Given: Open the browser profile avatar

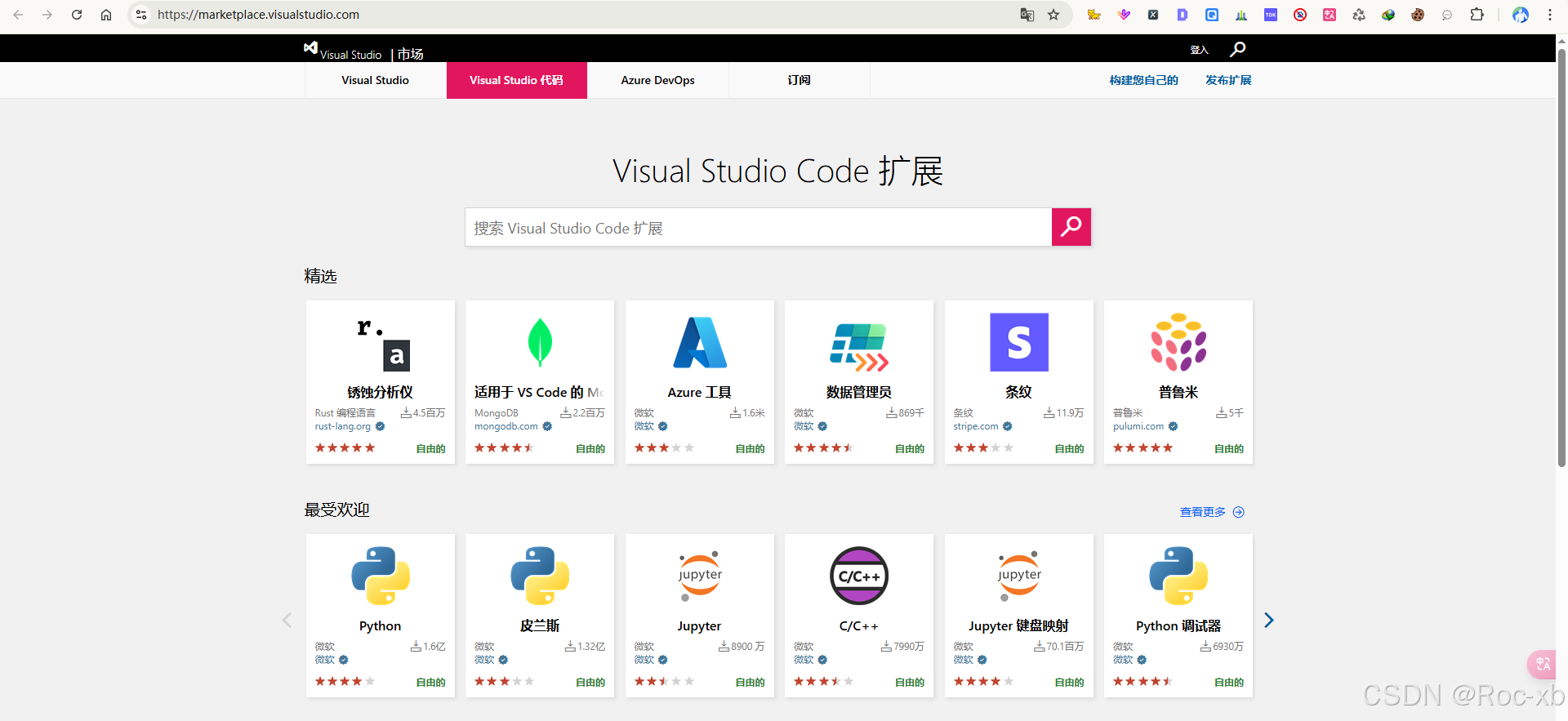Looking at the screenshot, I should (1521, 15).
